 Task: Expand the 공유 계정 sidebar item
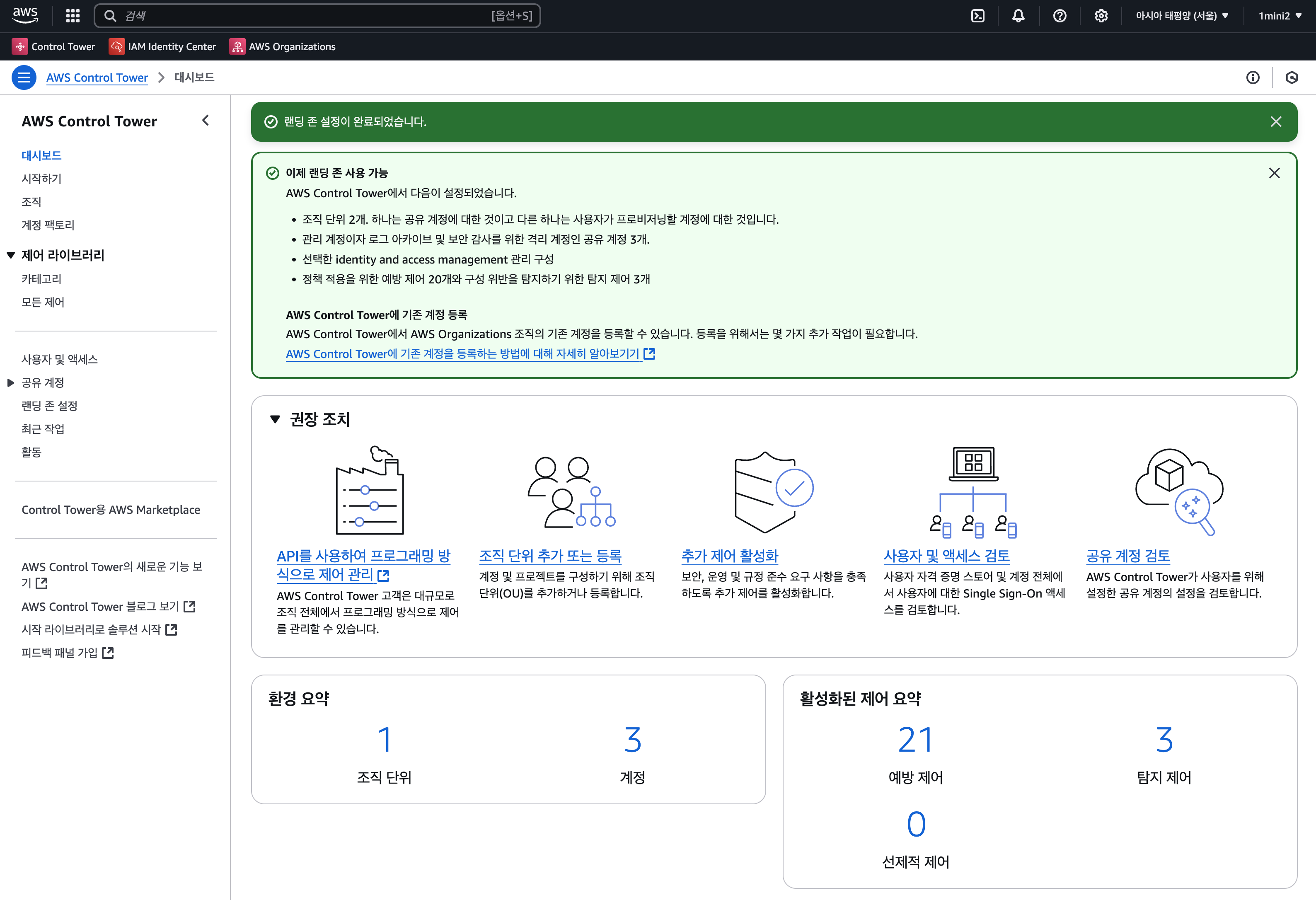(11, 383)
